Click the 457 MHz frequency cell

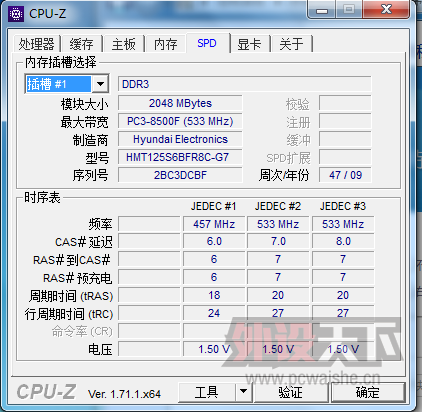point(214,224)
